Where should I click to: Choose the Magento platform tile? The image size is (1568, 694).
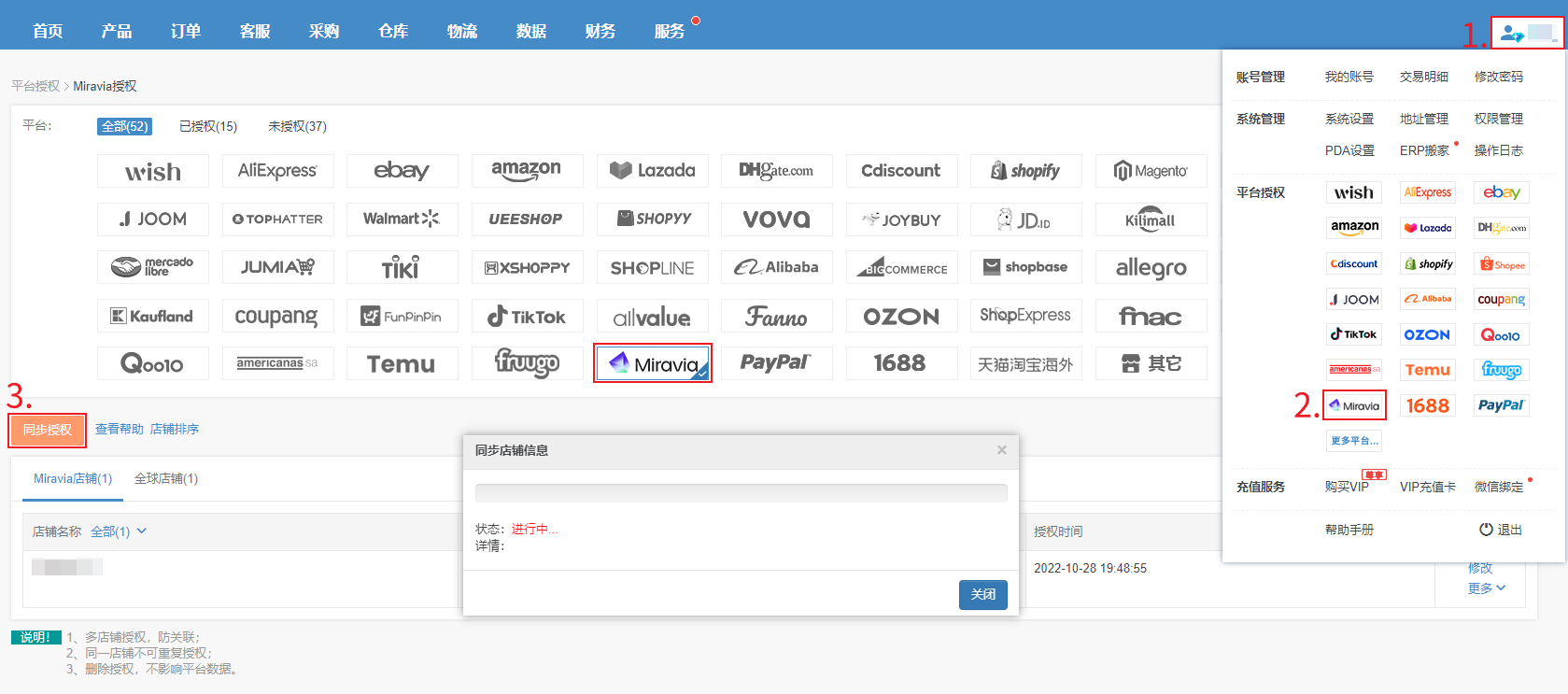click(x=1151, y=171)
